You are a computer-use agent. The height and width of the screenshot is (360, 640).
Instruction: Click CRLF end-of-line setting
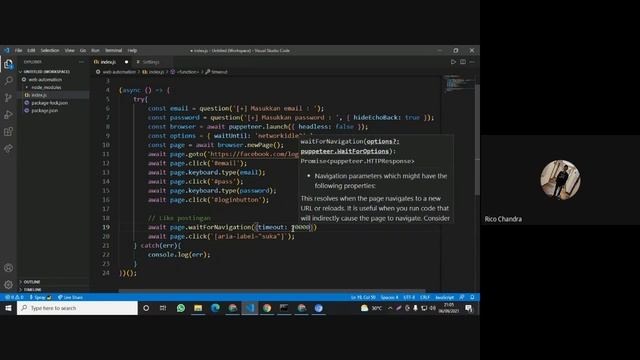(x=425, y=297)
